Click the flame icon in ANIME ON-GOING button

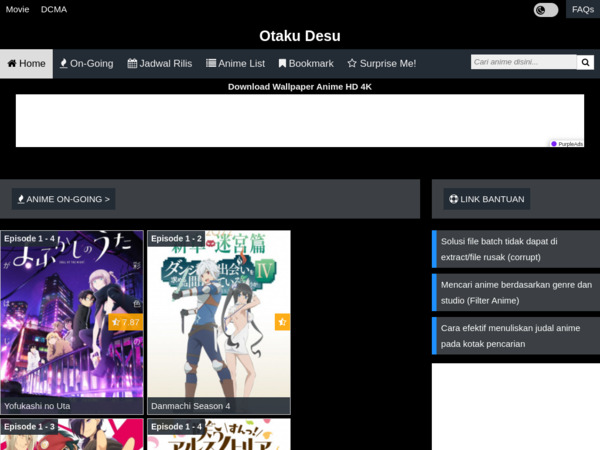pyautogui.click(x=21, y=199)
